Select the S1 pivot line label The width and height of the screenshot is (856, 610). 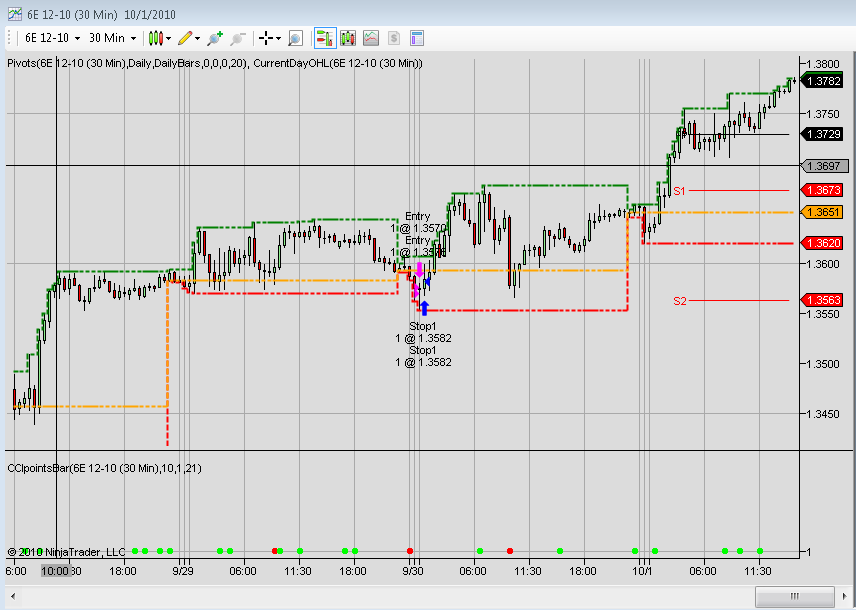pyautogui.click(x=679, y=191)
